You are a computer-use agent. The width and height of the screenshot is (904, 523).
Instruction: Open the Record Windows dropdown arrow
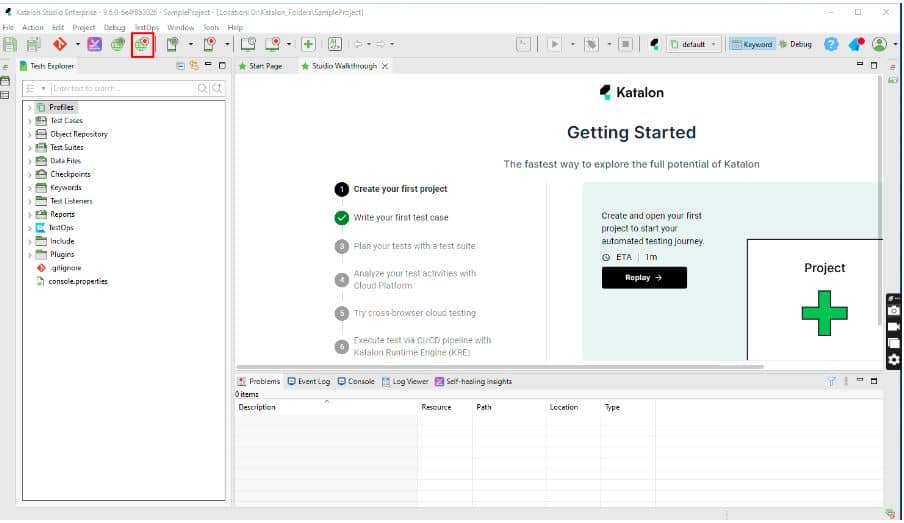click(x=289, y=44)
